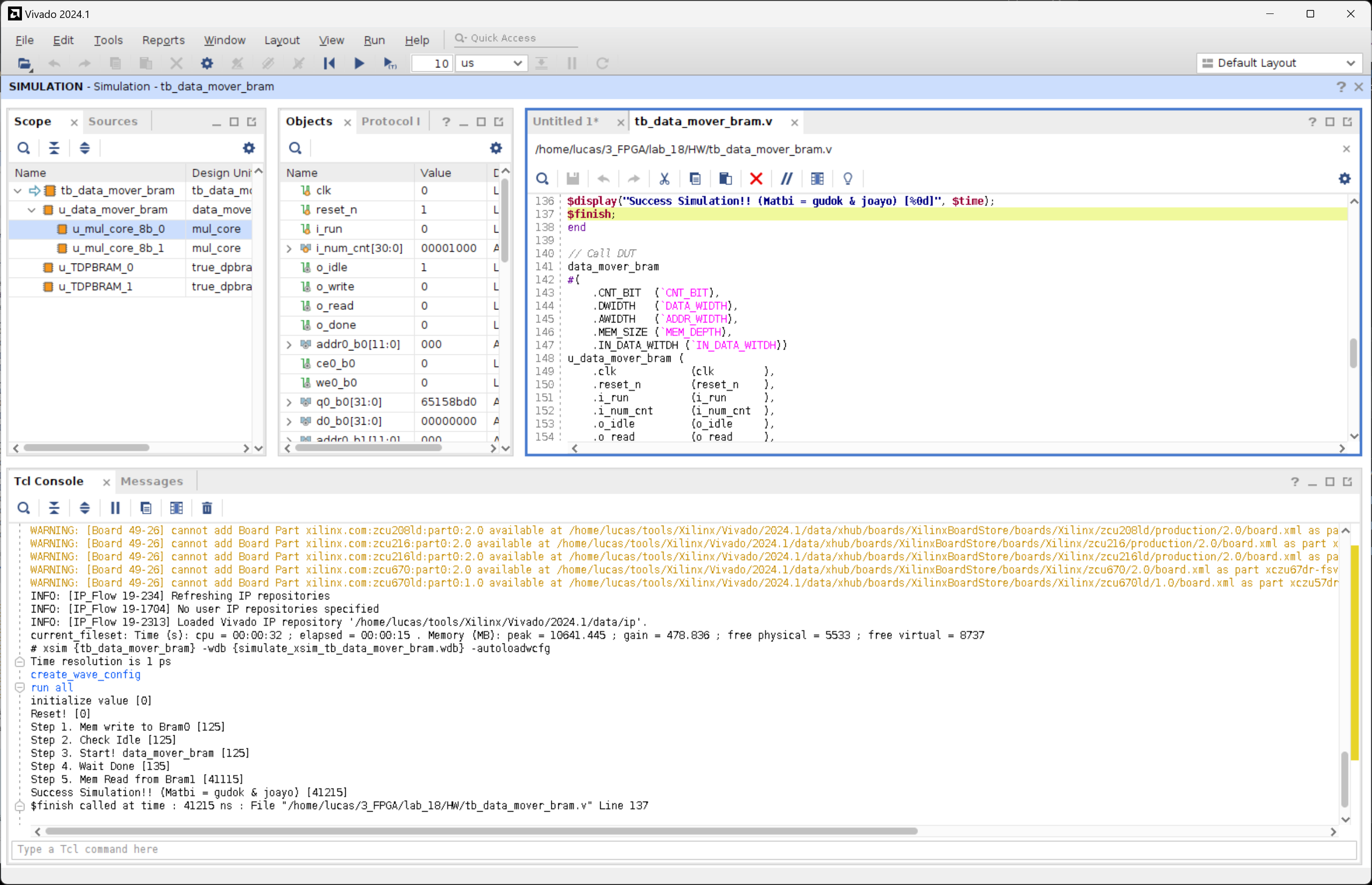
Task: Click the Run for specified time icon
Action: (x=390, y=63)
